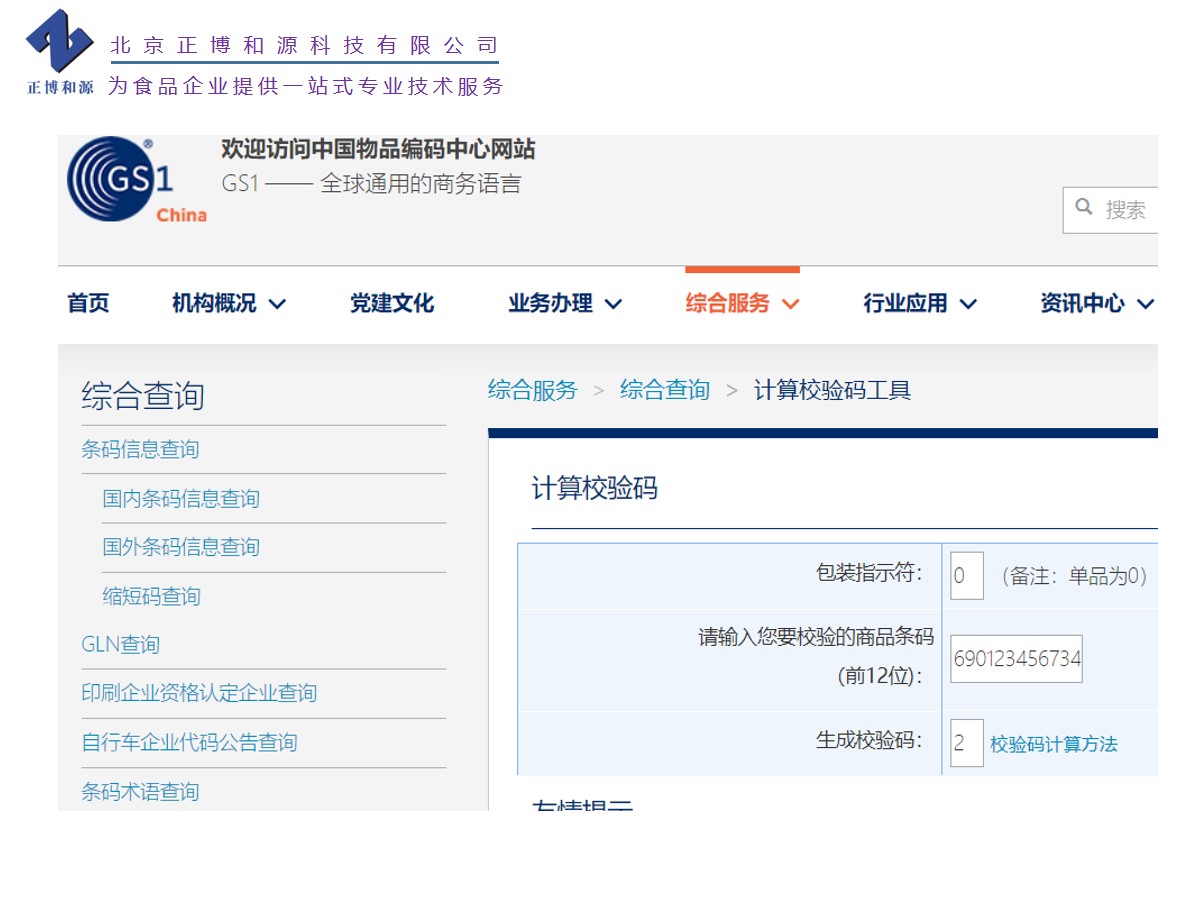Viewport: 1200px width, 900px height.
Task: Open GLN查询 in the sidebar
Action: point(120,645)
